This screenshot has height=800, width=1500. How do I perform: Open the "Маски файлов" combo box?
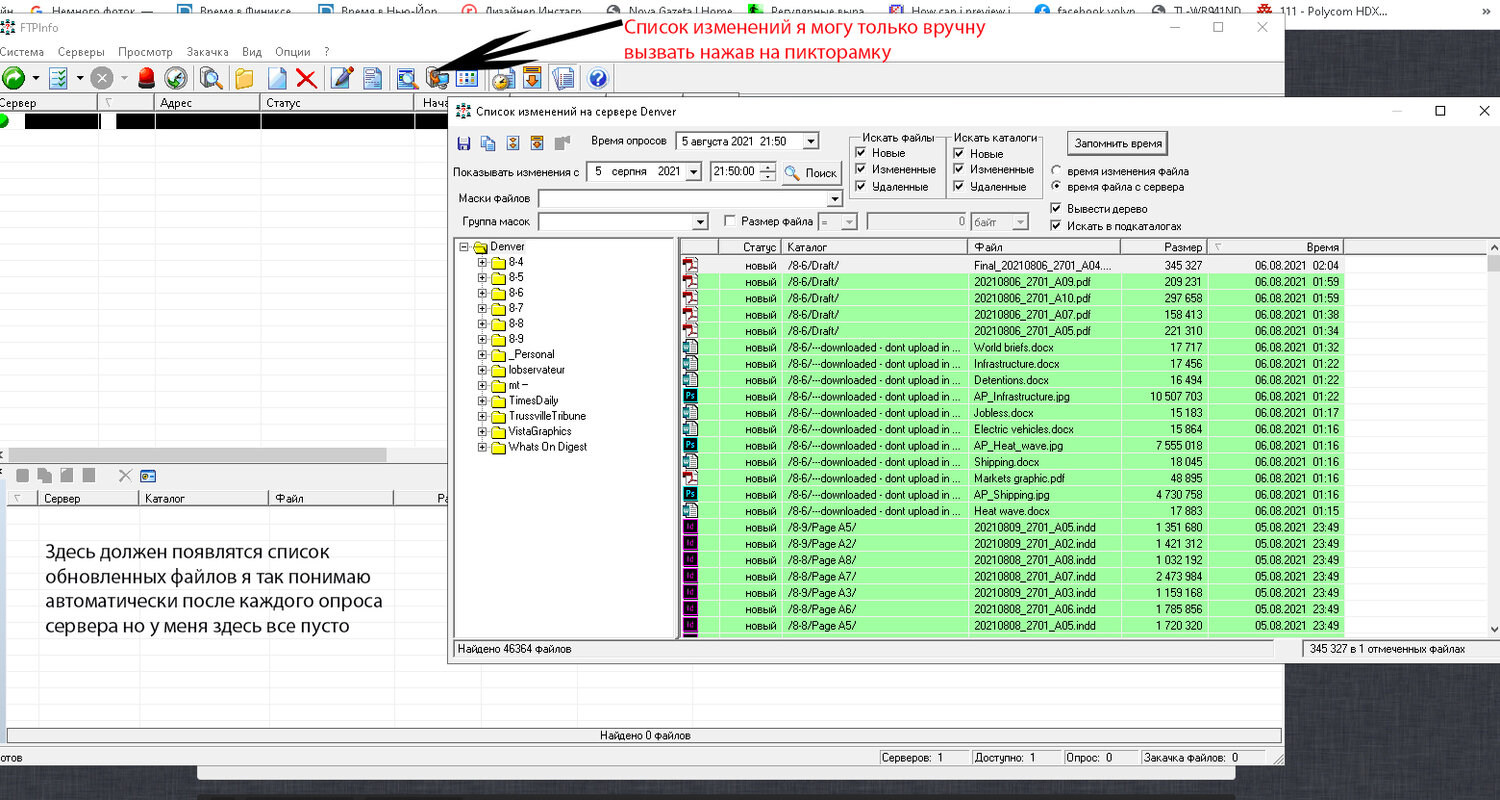690,198
